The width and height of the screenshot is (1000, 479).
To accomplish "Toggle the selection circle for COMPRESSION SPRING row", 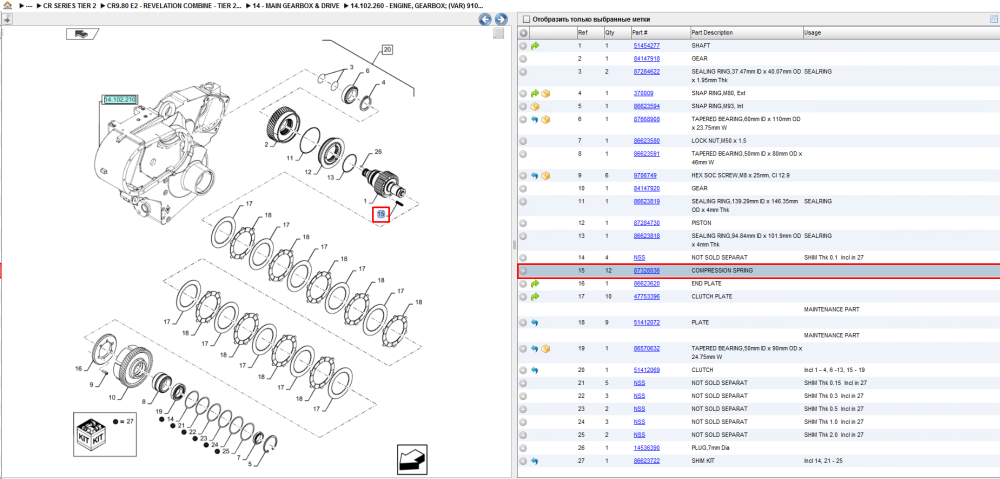I will pyautogui.click(x=523, y=270).
